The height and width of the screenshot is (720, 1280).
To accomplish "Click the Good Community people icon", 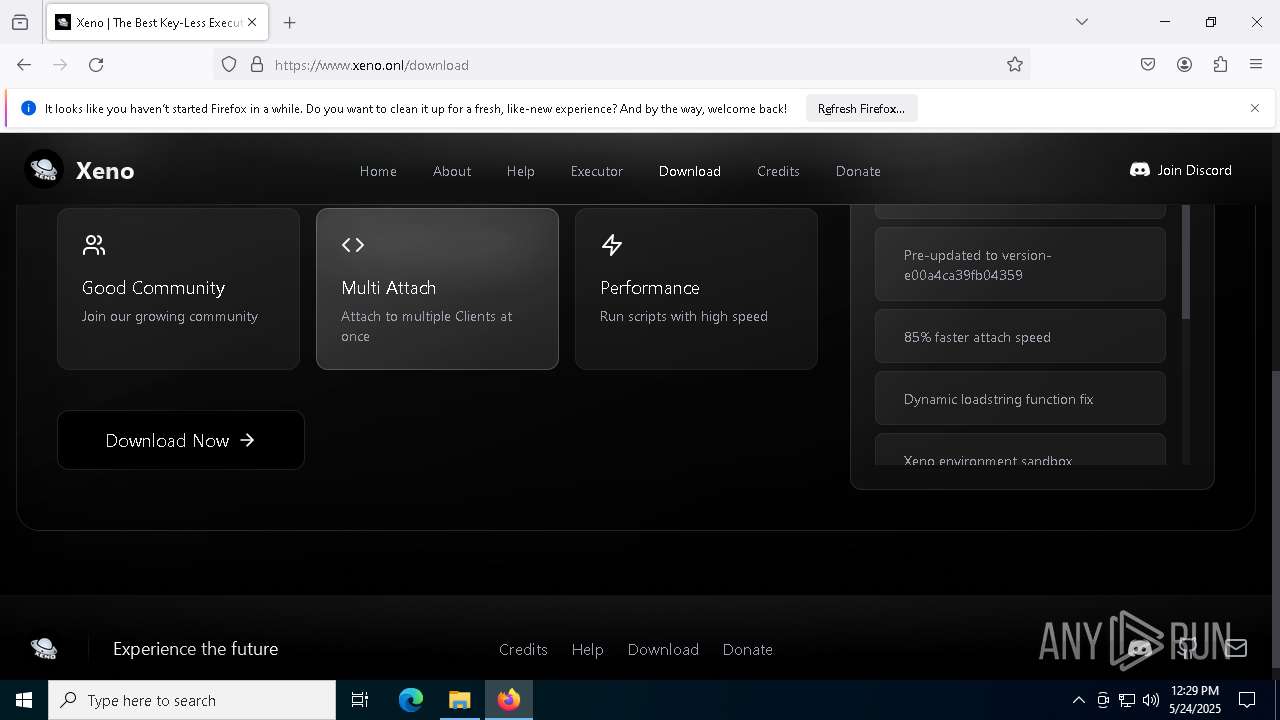I will pos(94,245).
